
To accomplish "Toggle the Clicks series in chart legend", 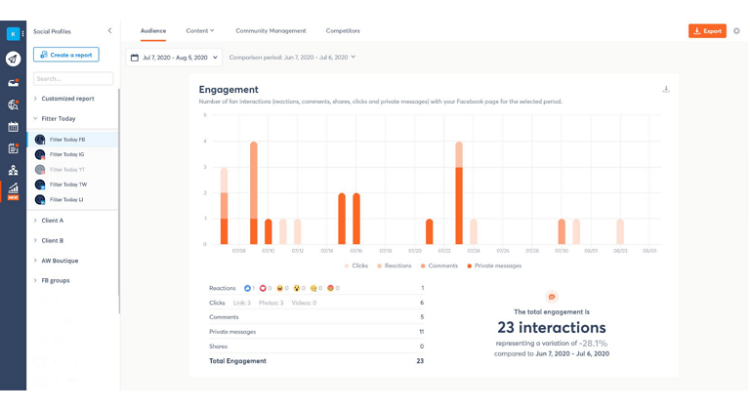I will (356, 266).
